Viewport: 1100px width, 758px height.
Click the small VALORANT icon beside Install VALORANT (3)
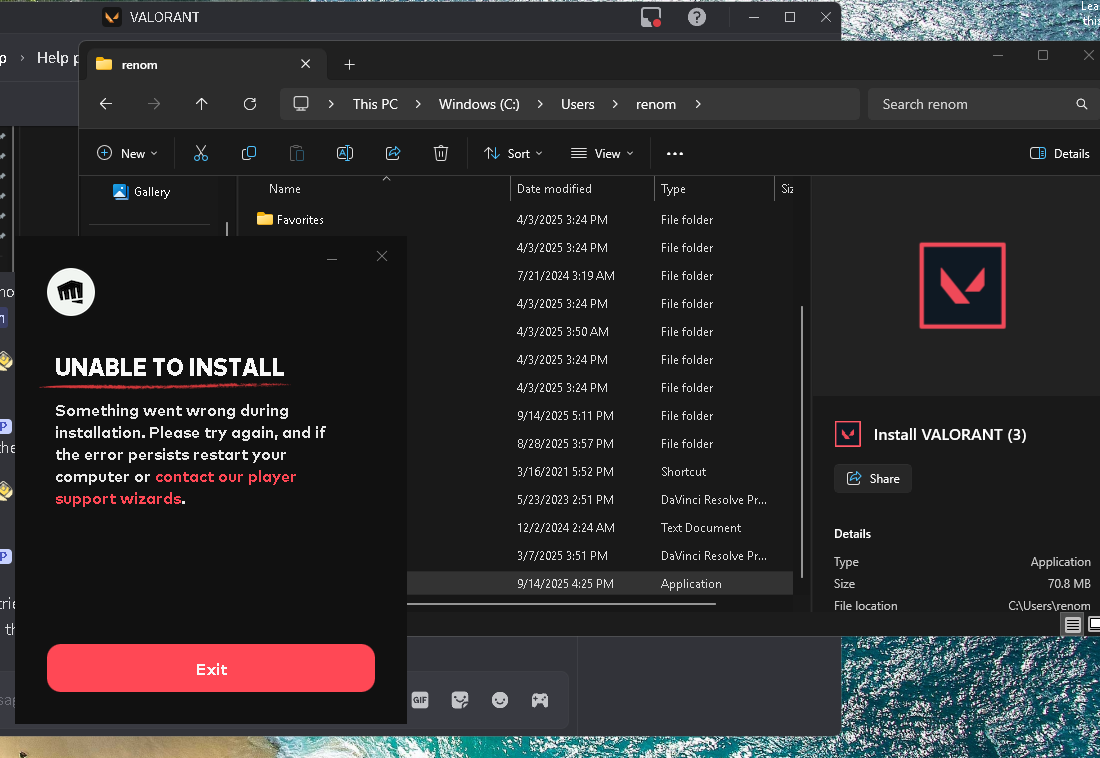point(847,434)
